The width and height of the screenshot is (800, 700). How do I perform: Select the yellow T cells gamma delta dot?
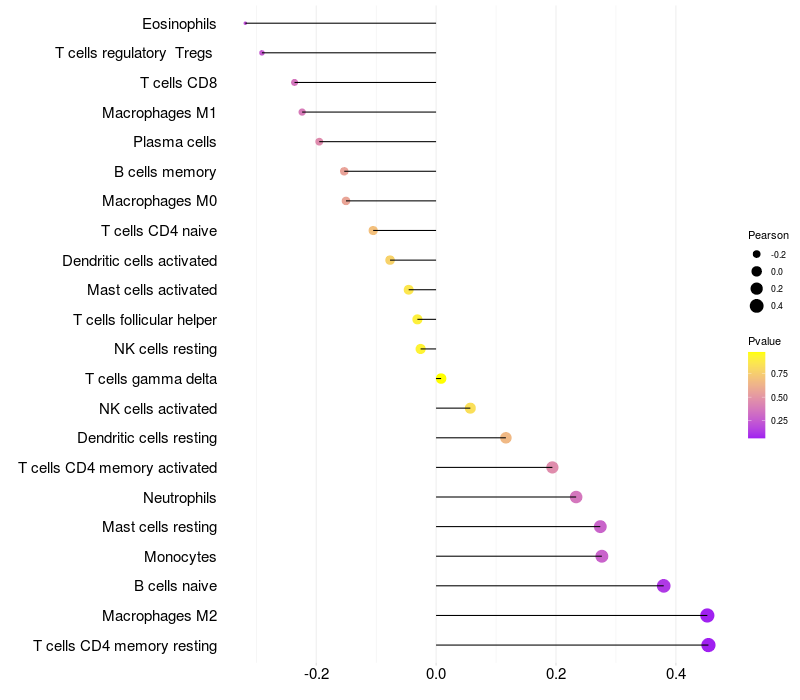(x=440, y=378)
